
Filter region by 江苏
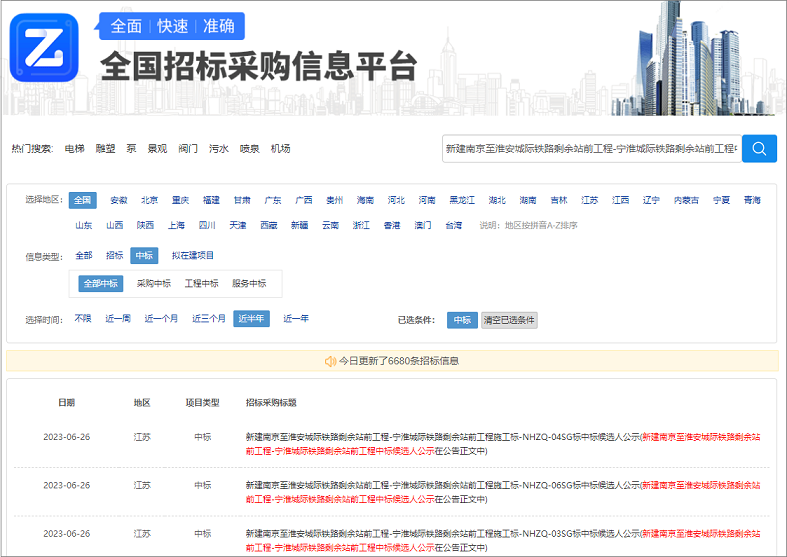point(590,200)
